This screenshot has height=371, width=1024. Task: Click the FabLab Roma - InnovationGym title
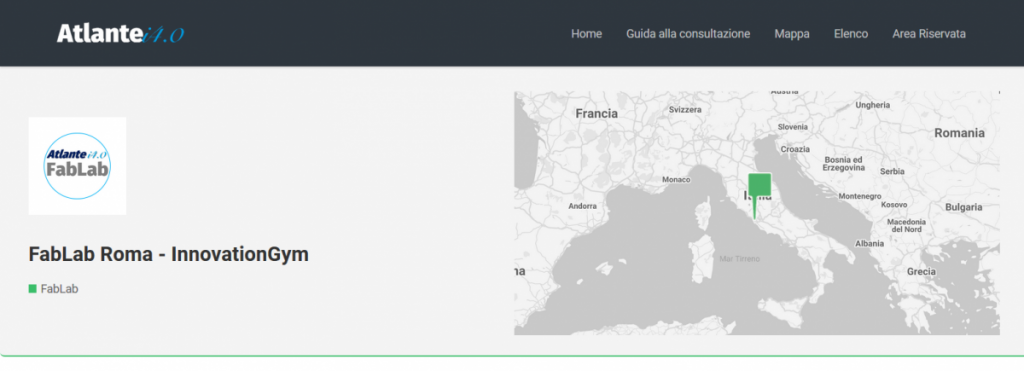pyautogui.click(x=168, y=254)
